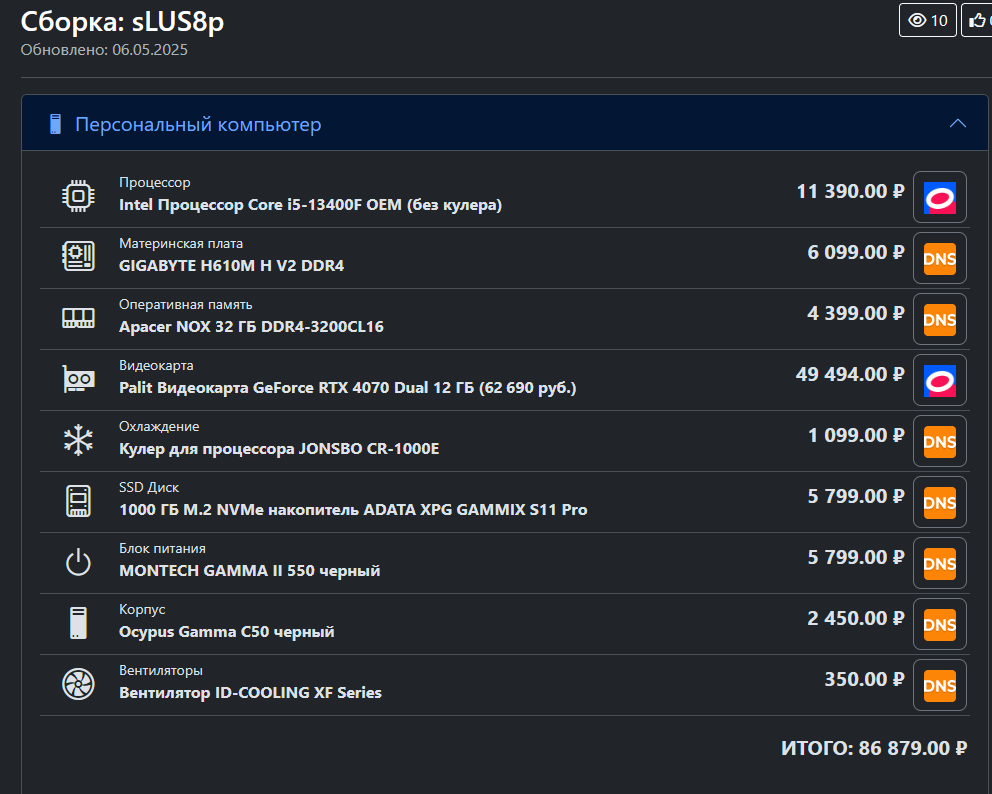Open the DNS store button for Apacer NOX RAM
The height and width of the screenshot is (794, 992).
(939, 319)
